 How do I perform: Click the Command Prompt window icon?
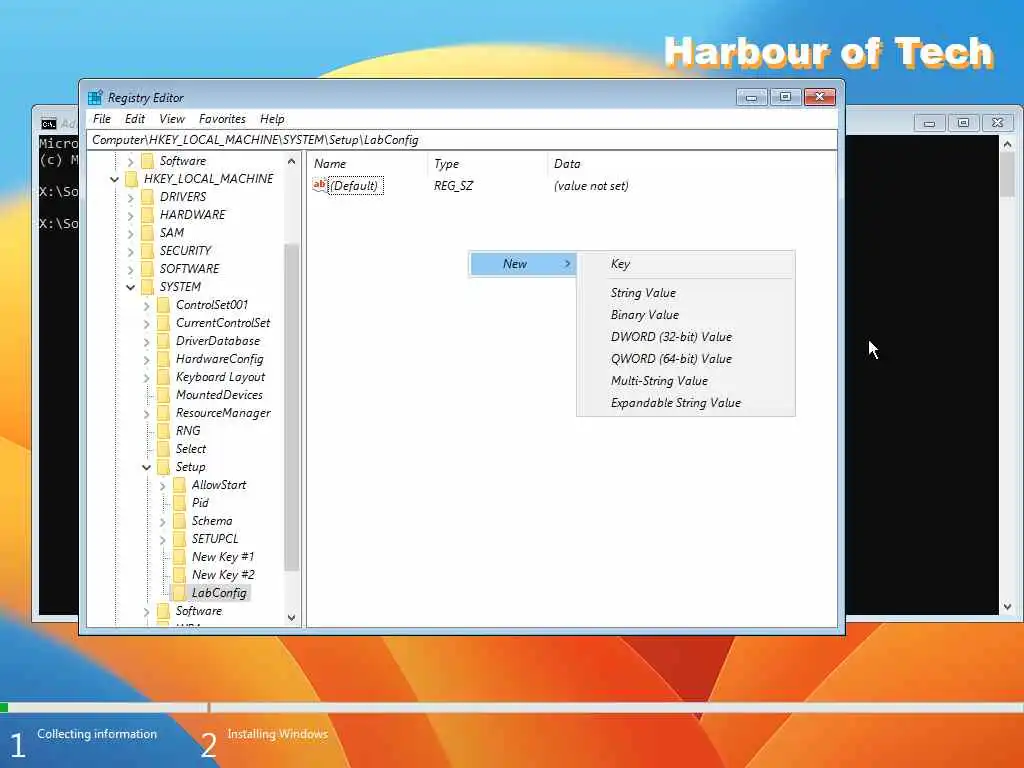(x=49, y=123)
